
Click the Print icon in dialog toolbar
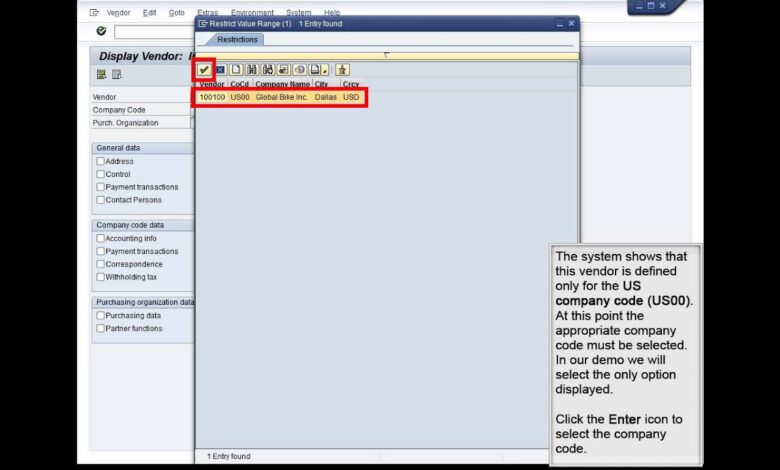315,70
